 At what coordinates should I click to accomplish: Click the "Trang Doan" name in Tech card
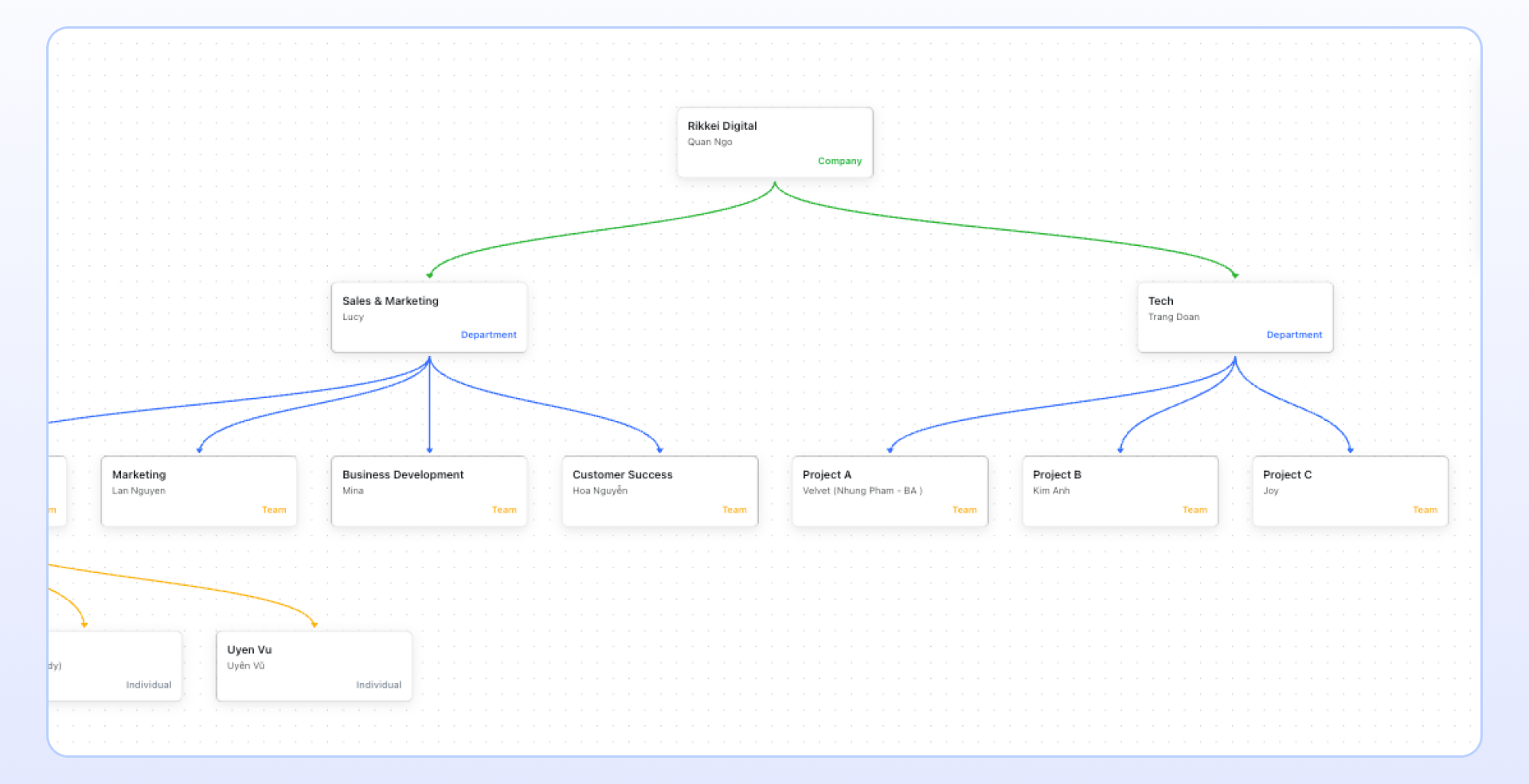[x=1173, y=317]
